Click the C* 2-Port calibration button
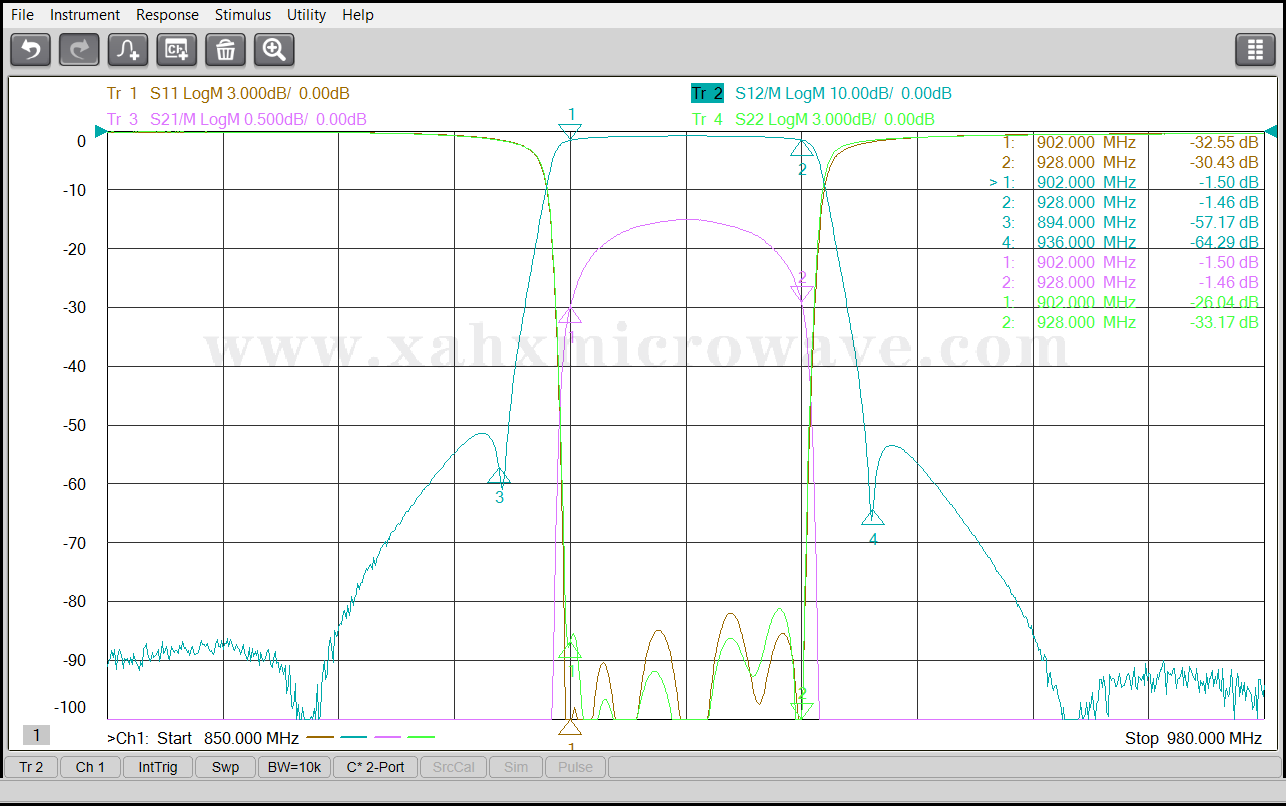Screen dimensions: 1286x806 coord(375,767)
